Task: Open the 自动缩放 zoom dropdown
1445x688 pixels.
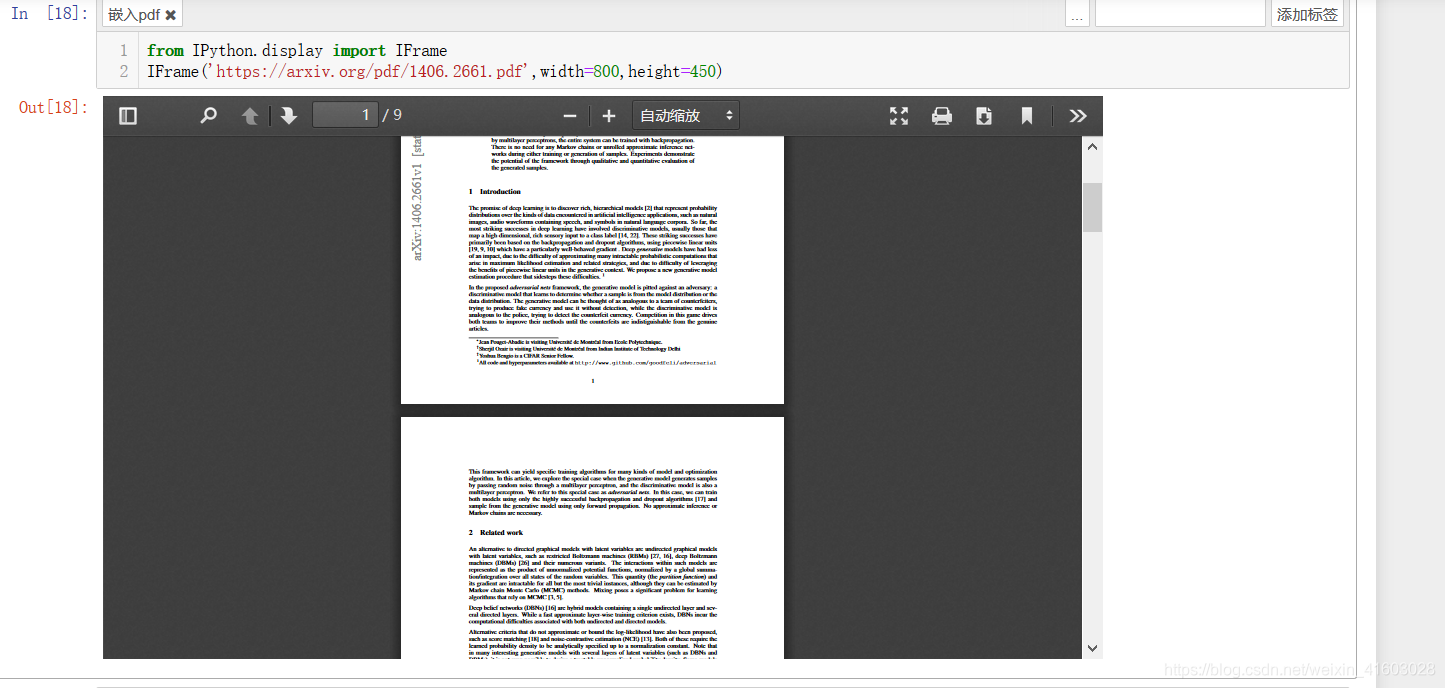Action: coord(685,116)
